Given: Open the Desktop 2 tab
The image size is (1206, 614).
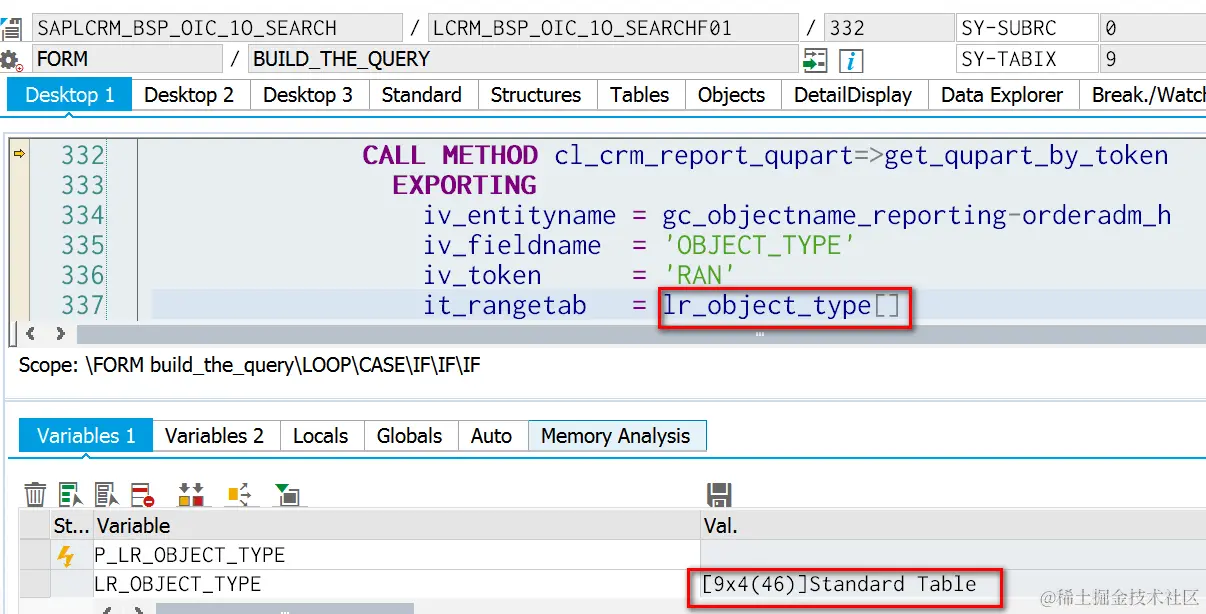Looking at the screenshot, I should [189, 95].
